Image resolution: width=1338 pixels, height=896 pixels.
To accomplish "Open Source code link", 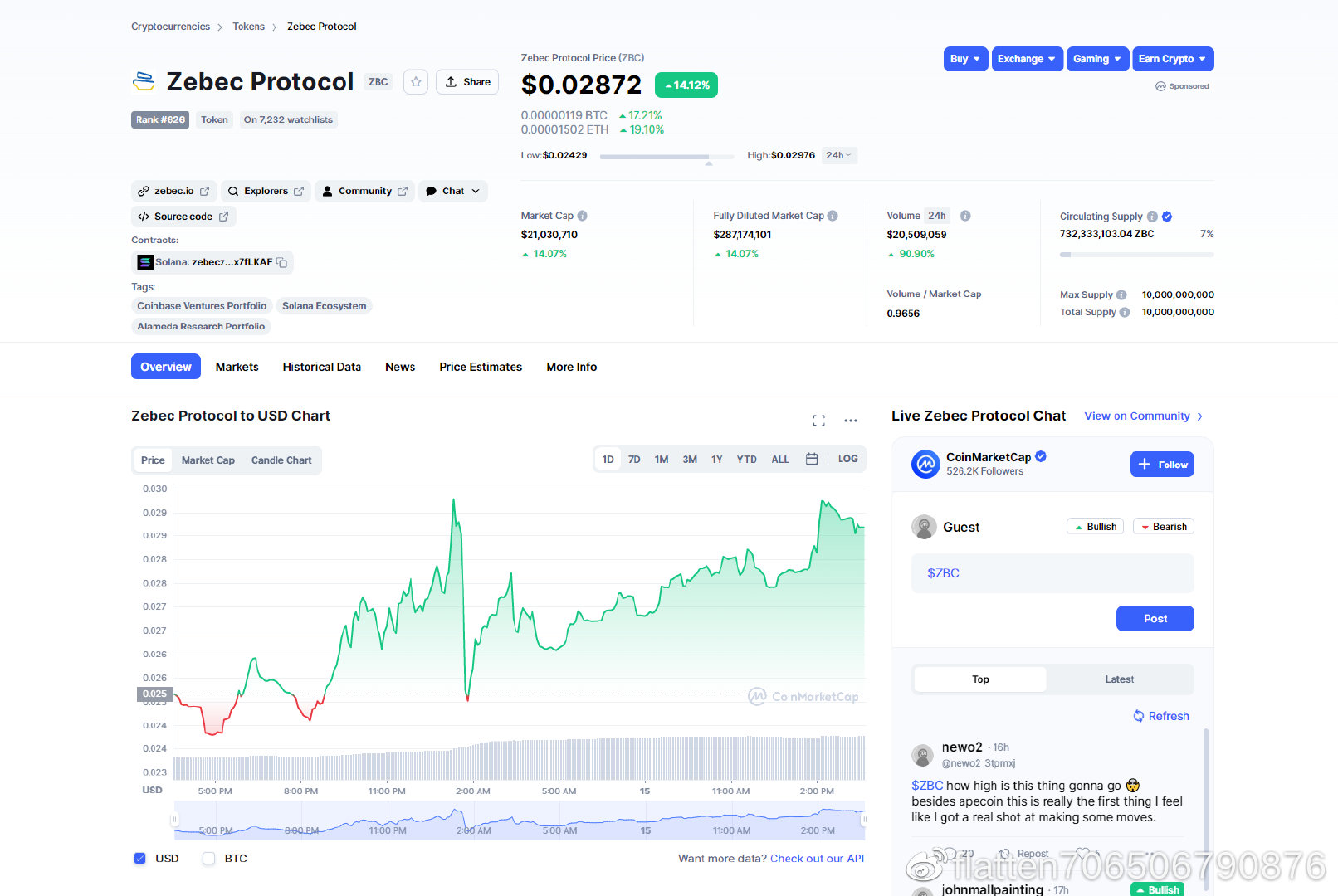I will coord(183,217).
